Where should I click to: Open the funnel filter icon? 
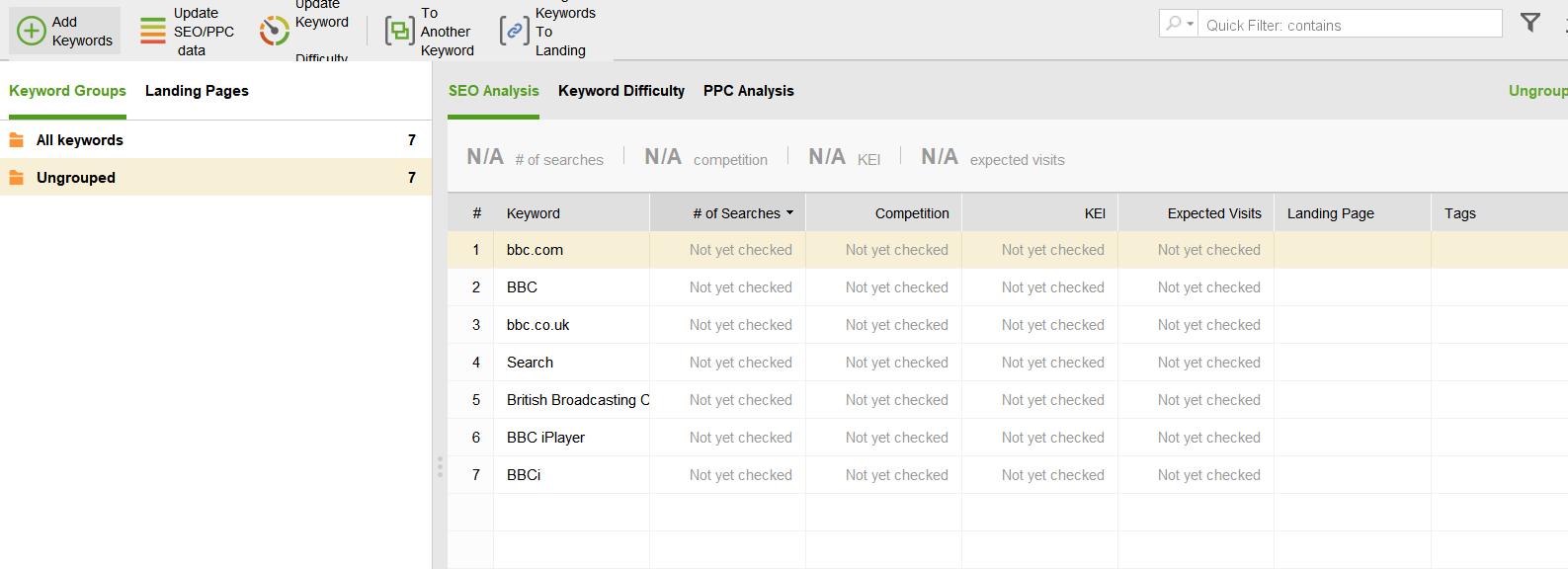(x=1529, y=23)
